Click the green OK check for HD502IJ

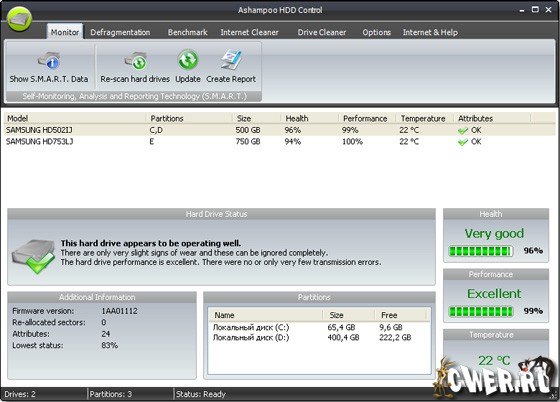(x=463, y=131)
